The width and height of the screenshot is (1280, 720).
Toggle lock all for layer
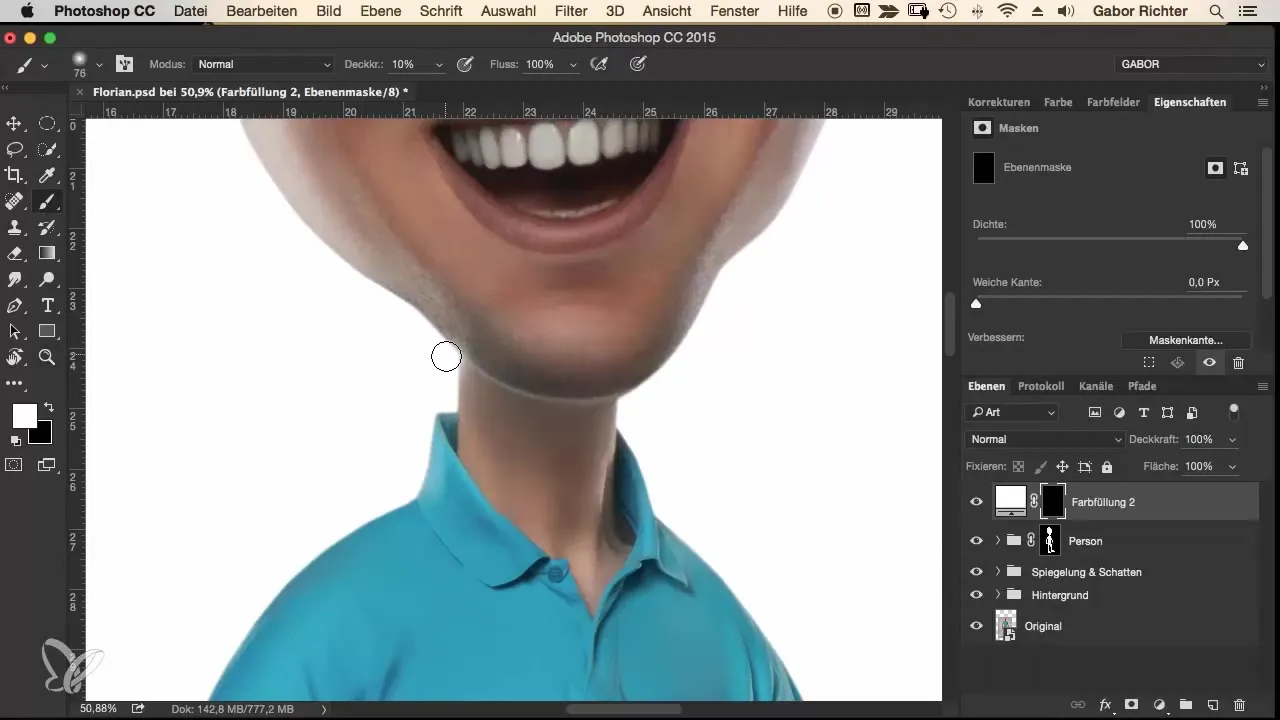click(1107, 467)
